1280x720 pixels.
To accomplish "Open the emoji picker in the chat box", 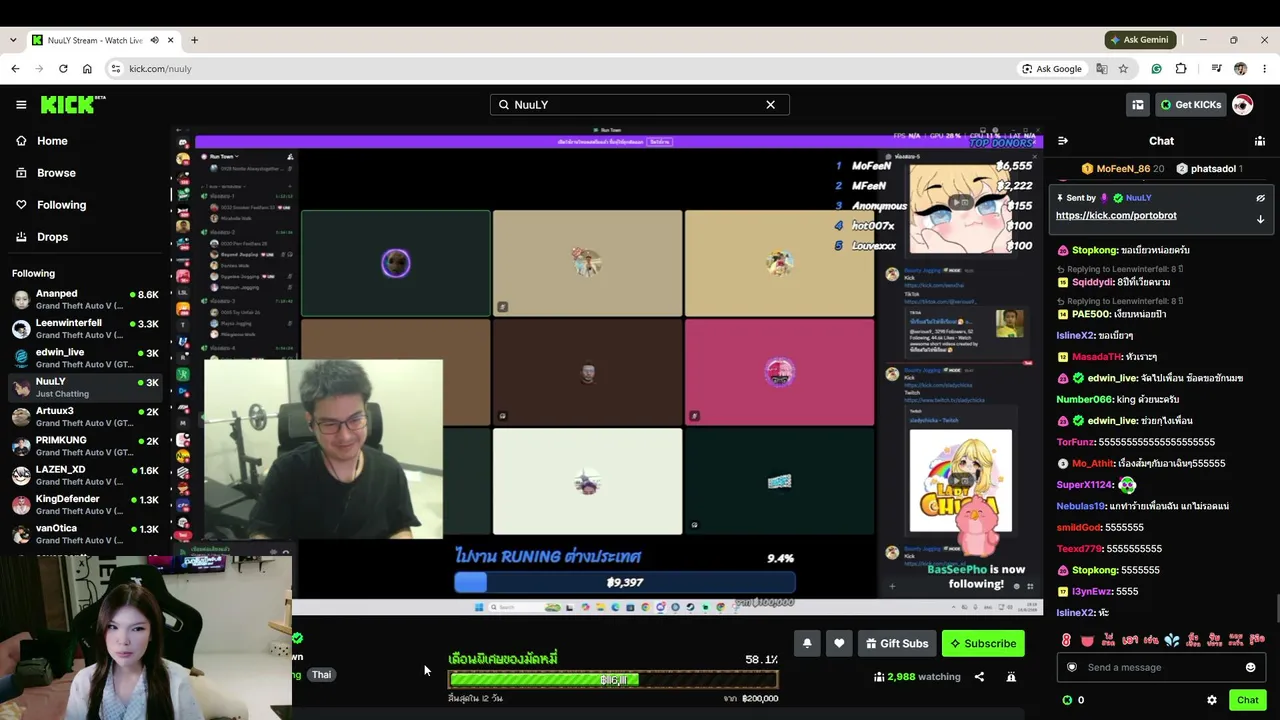I will [1250, 667].
